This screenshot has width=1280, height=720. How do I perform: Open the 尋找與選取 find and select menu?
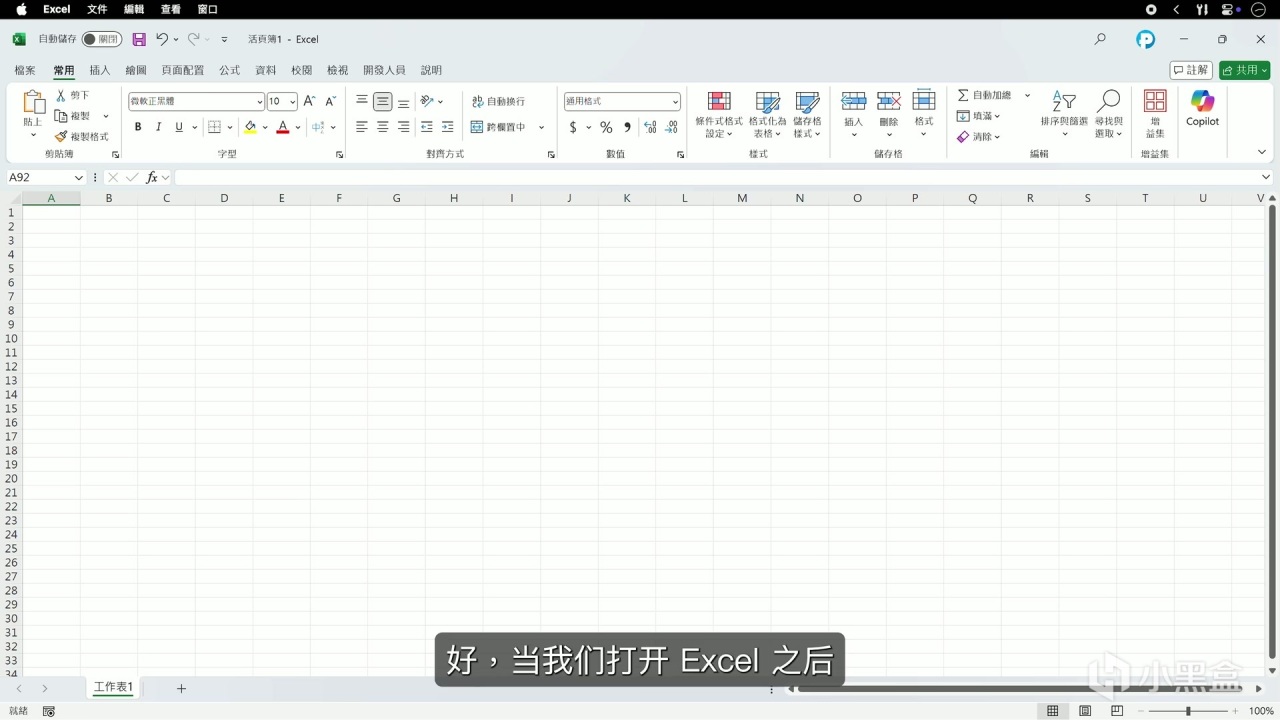click(1109, 114)
